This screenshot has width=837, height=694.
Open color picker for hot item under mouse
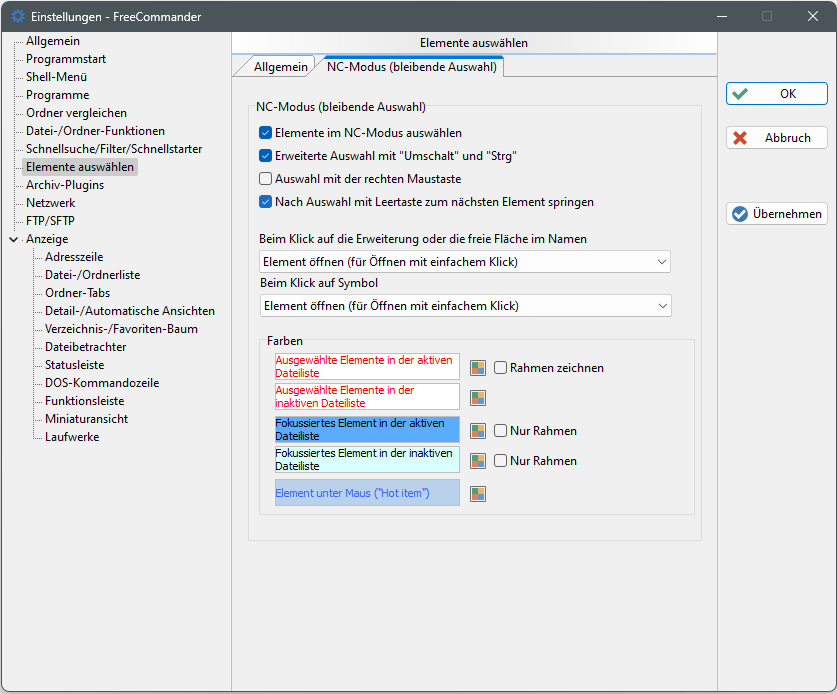click(x=478, y=493)
